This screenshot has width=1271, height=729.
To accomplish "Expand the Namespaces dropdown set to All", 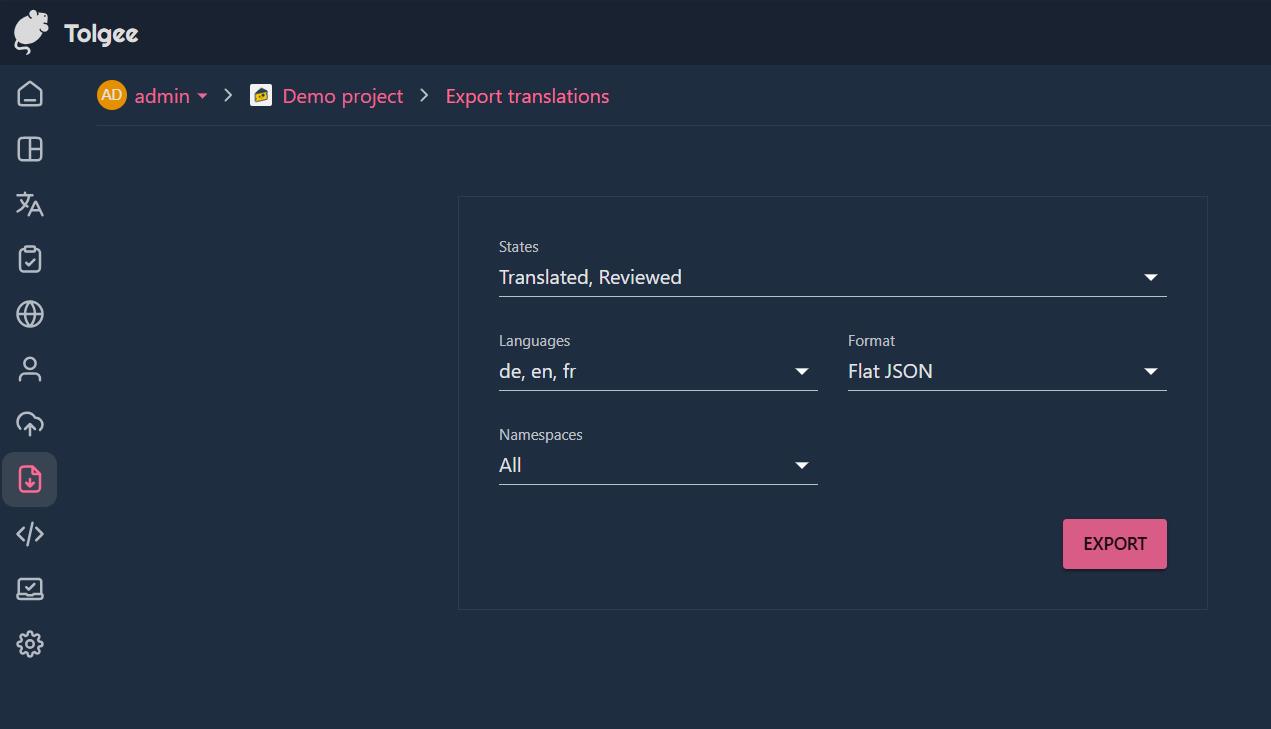I will pos(657,465).
